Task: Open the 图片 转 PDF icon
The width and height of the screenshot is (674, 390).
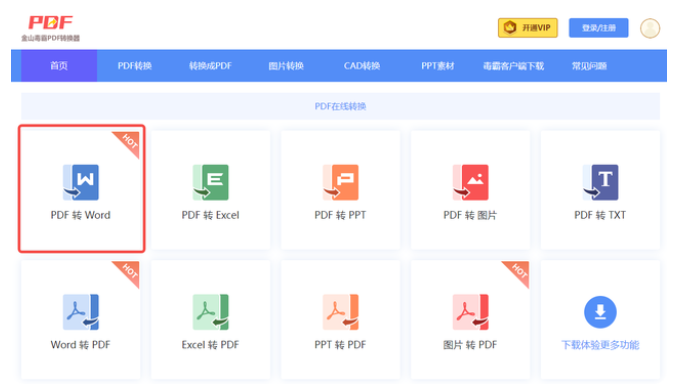Action: tap(470, 312)
